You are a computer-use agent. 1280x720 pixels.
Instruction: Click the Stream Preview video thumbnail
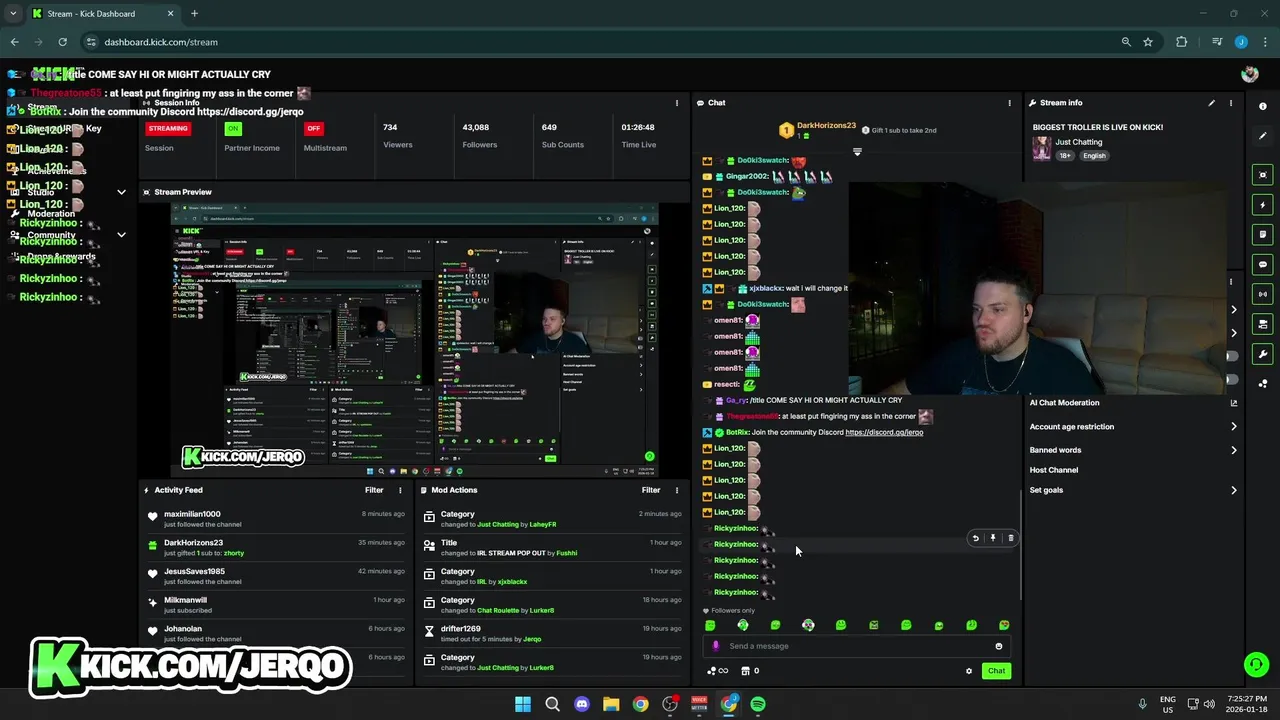[x=414, y=339]
